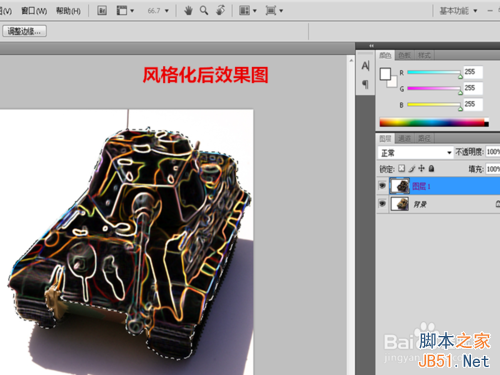This screenshot has width=500, height=375.
Task: Open the Paragraph panel icon
Action: (x=365, y=84)
